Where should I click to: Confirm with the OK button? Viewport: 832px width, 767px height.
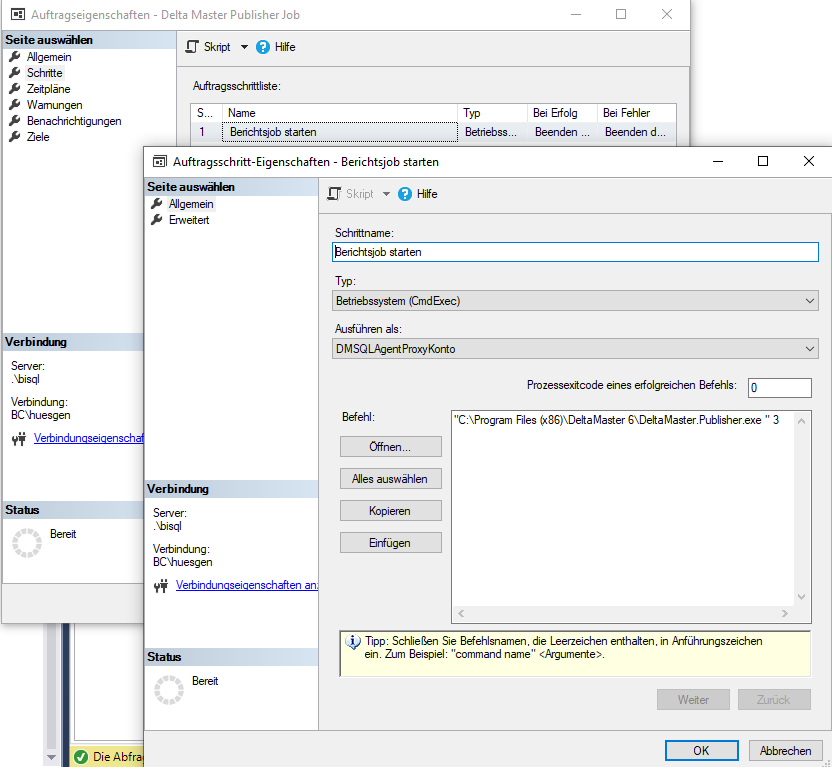coord(701,751)
